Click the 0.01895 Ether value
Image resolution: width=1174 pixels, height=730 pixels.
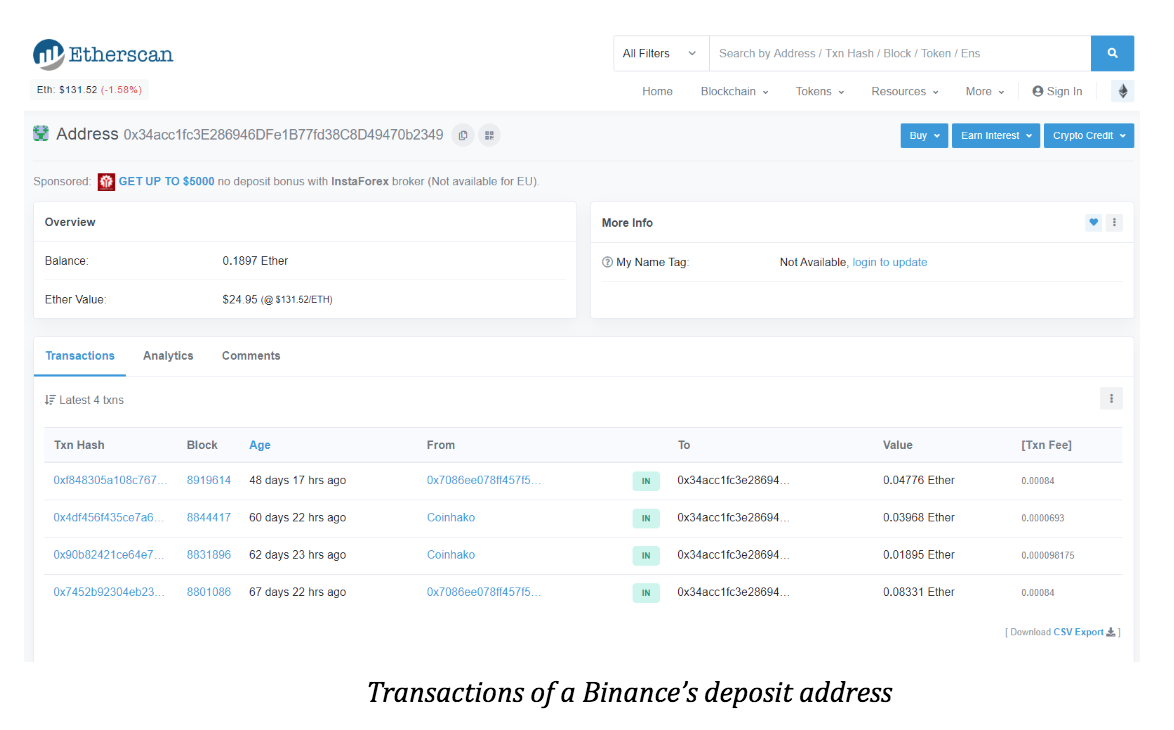click(919, 555)
